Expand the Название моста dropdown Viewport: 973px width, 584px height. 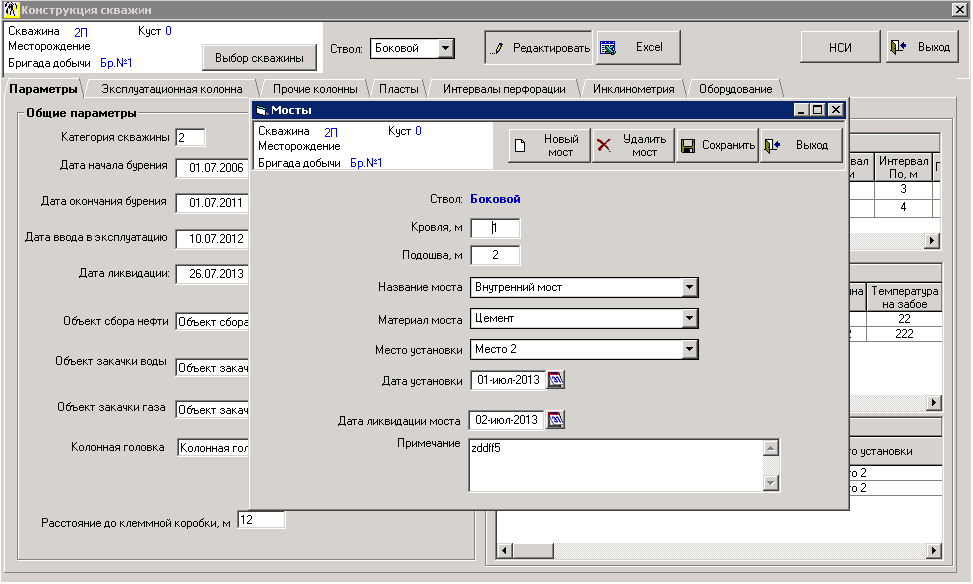pyautogui.click(x=689, y=287)
